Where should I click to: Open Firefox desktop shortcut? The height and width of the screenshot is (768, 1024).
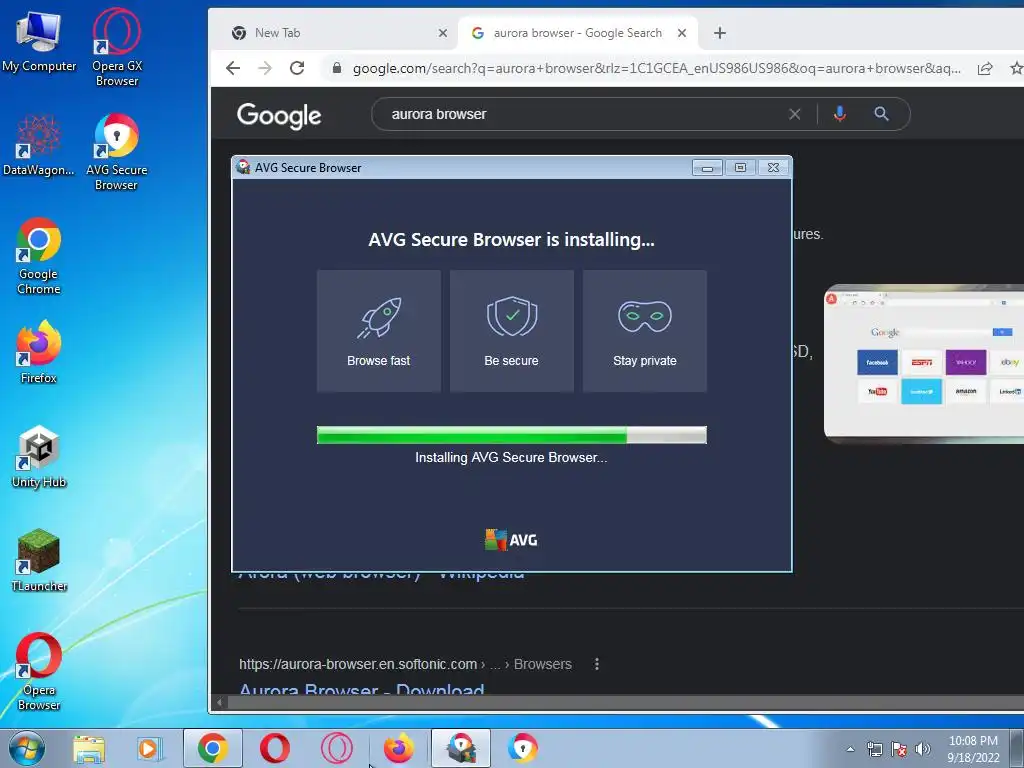tap(39, 351)
